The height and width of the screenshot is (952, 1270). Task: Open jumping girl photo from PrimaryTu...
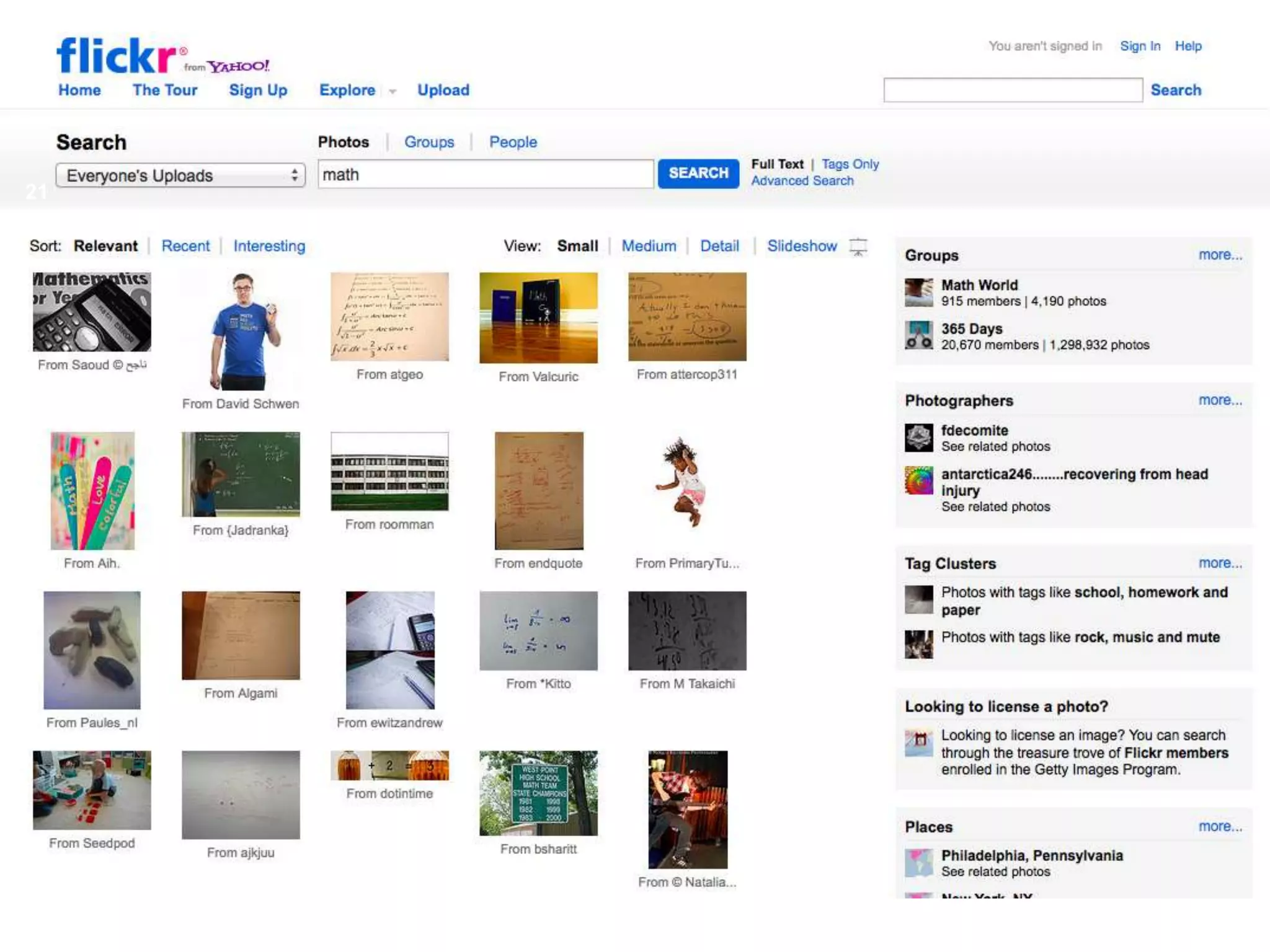683,483
